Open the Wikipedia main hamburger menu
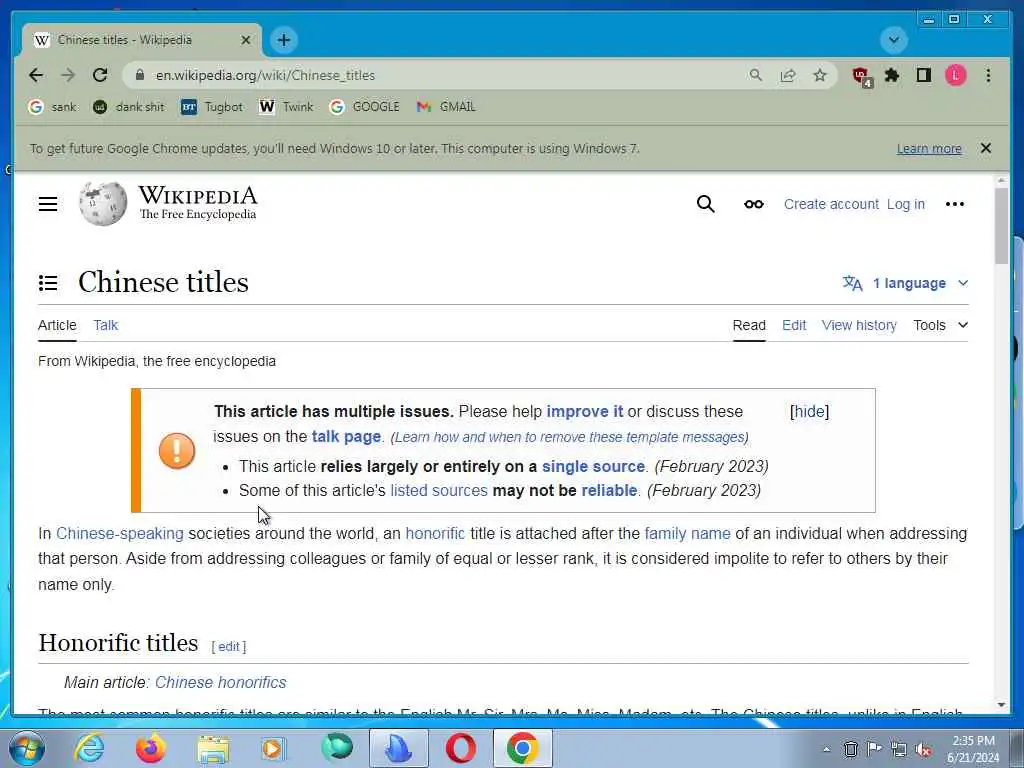 tap(48, 204)
